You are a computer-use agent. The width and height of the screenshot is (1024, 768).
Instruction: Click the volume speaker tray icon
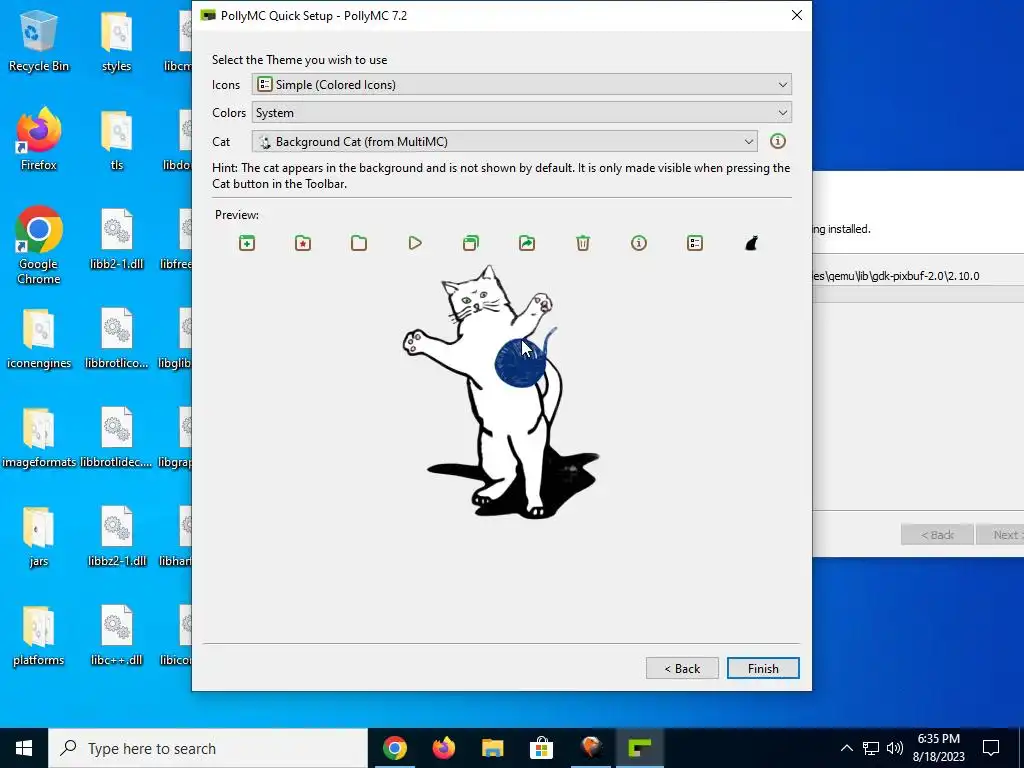(x=895, y=748)
